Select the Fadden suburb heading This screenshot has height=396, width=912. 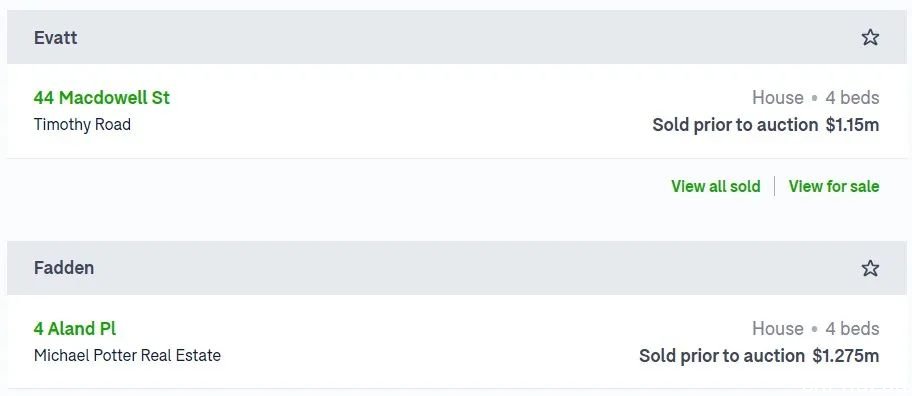tap(64, 268)
